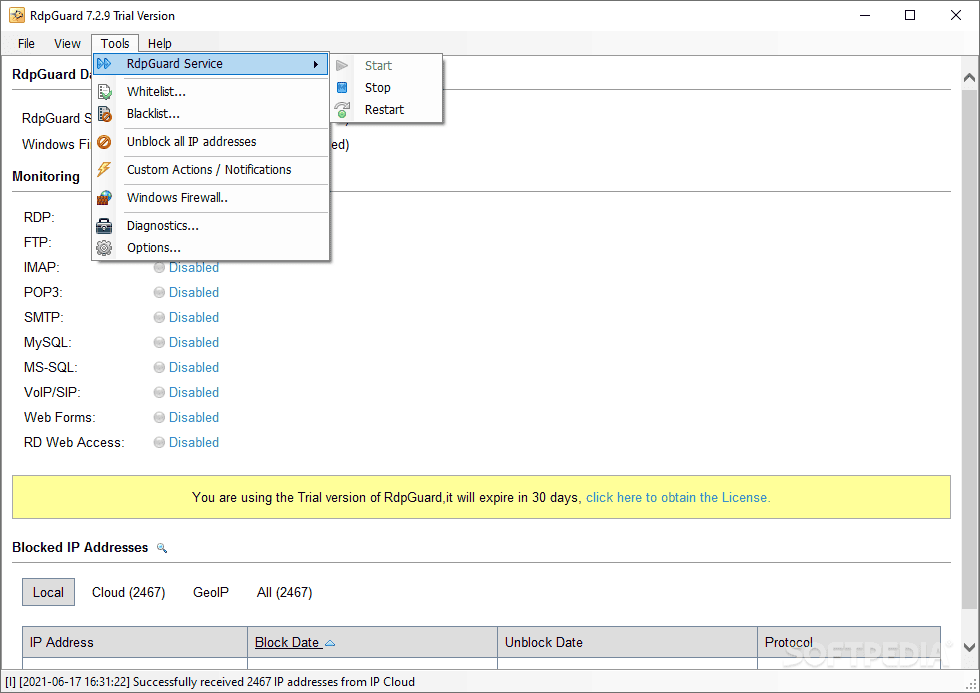
Task: Click the status indicator beside MySQL
Action: (x=159, y=342)
